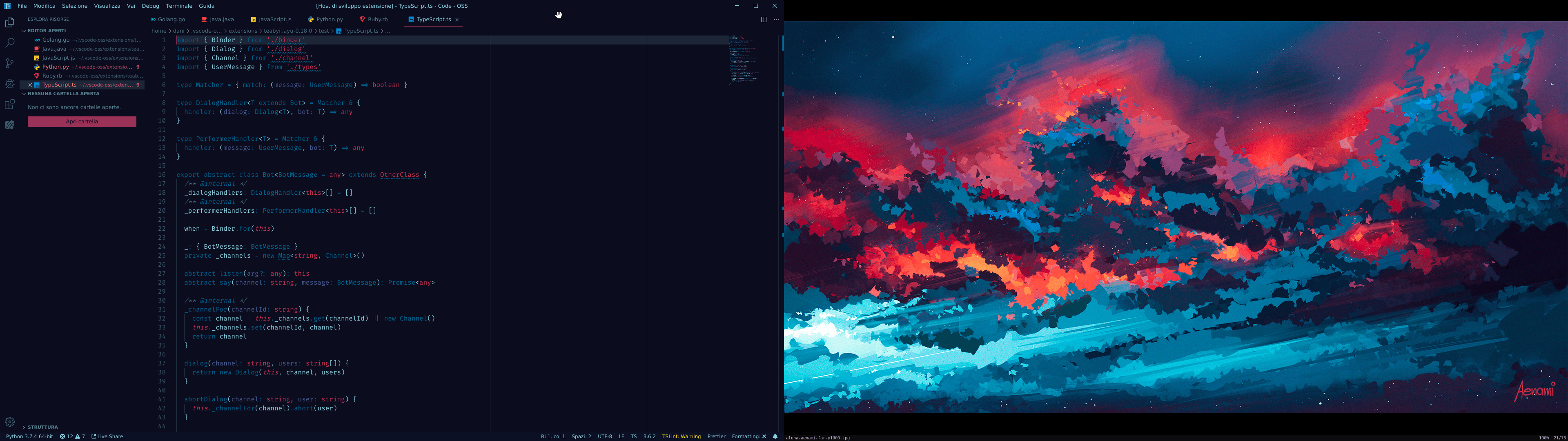The height and width of the screenshot is (441, 1568).
Task: Click errors and warnings count indicator
Action: [72, 437]
